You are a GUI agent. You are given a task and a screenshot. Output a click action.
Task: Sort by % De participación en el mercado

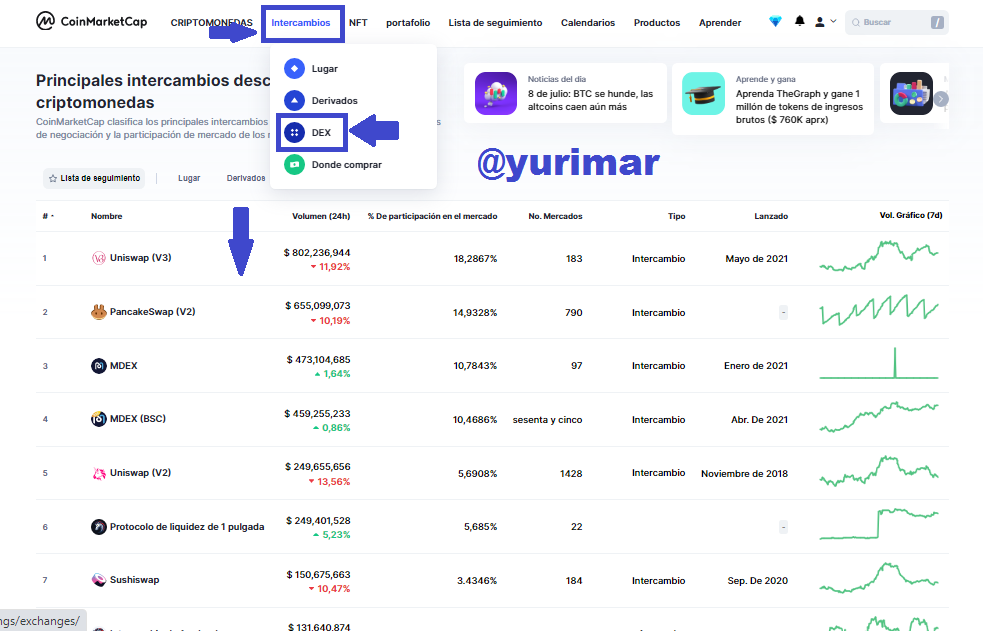click(x=433, y=216)
